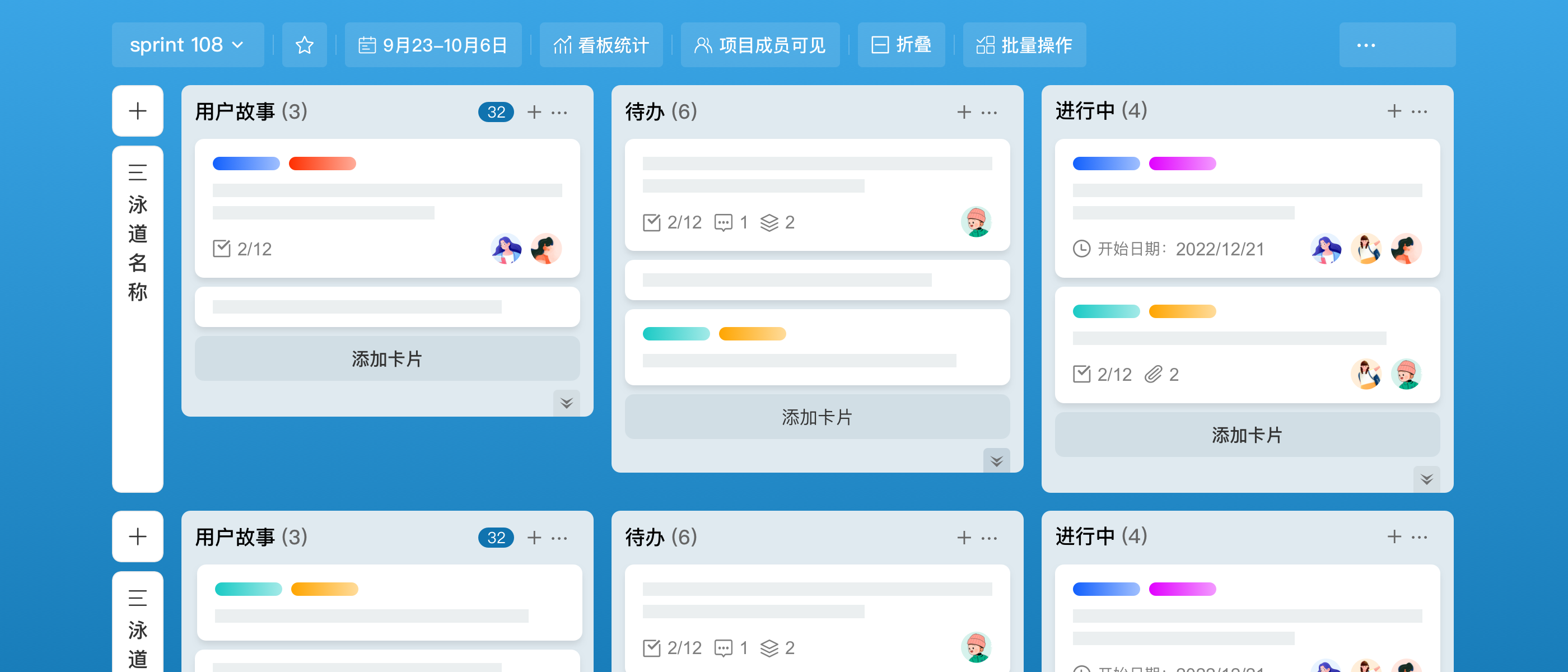This screenshot has height=672, width=1568.
Task: Open 看板统计 board statistics
Action: [601, 45]
